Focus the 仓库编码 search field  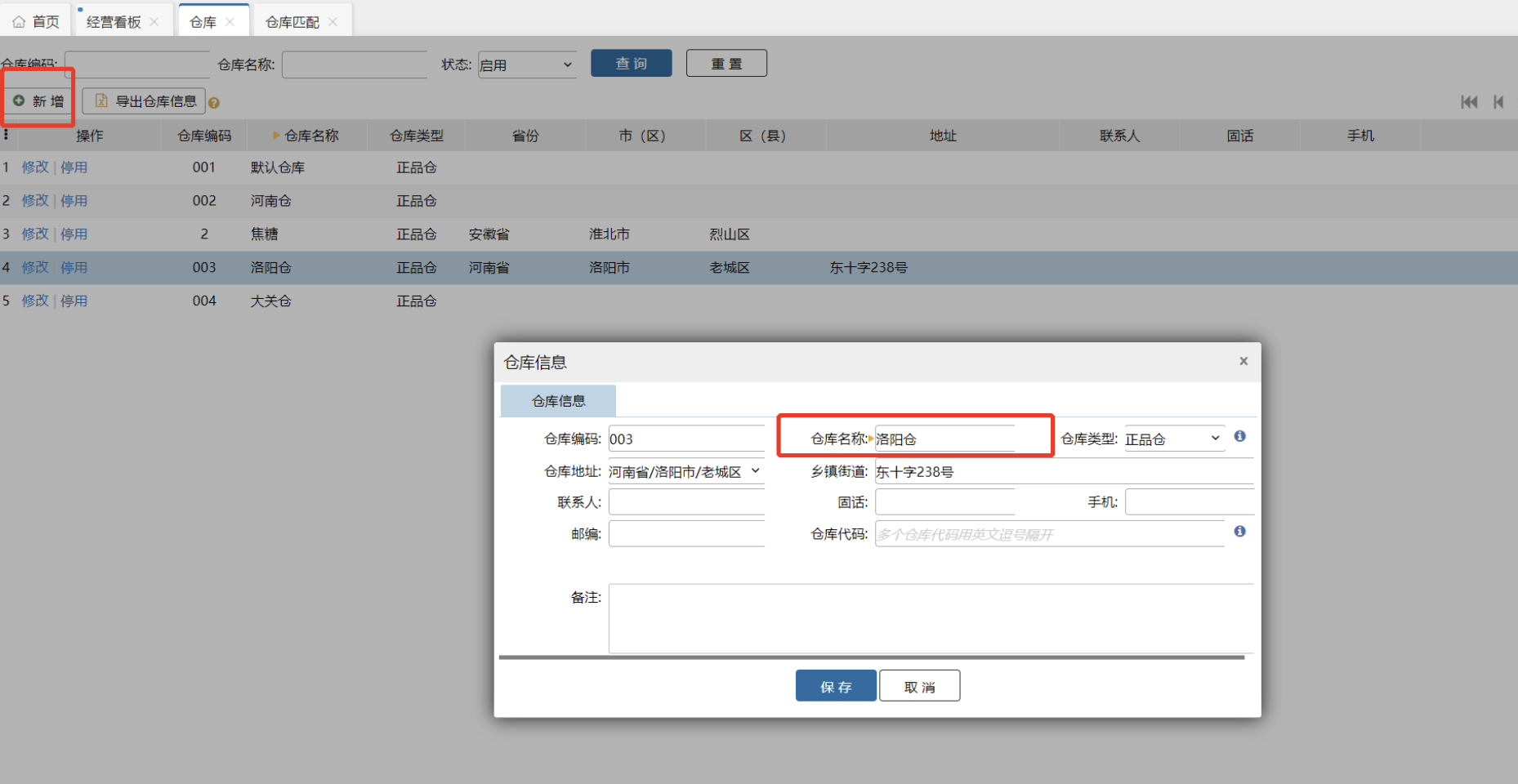pyautogui.click(x=137, y=65)
